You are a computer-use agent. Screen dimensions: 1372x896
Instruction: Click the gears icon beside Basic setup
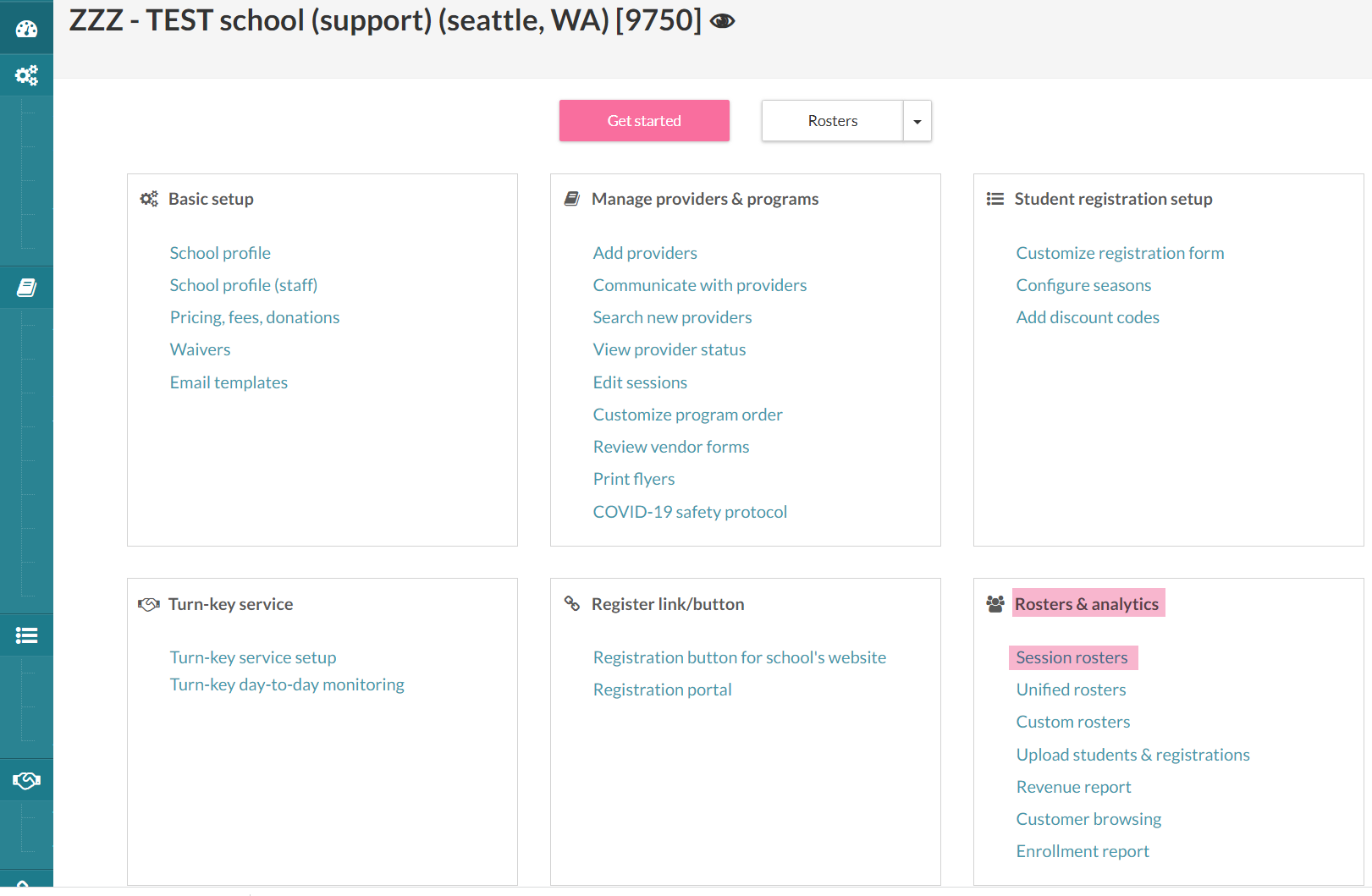[x=149, y=199]
